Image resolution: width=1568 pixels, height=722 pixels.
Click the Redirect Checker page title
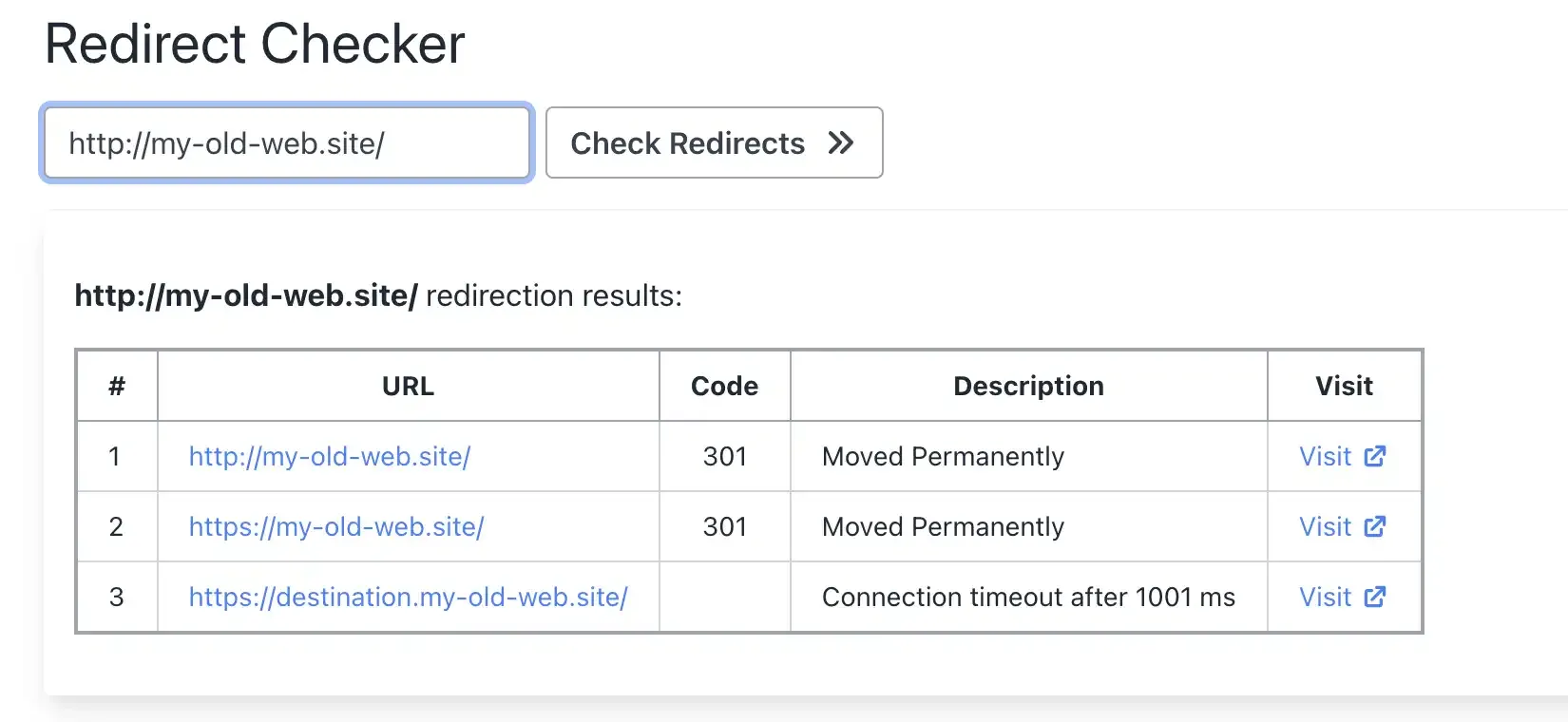(x=254, y=43)
